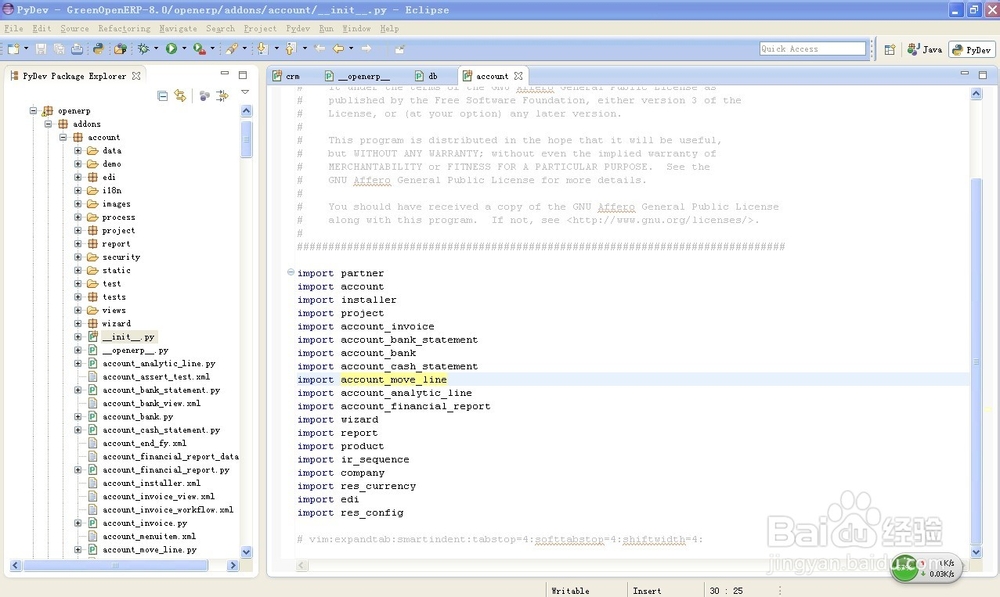Open the New wizard dropdown arrow
The height and width of the screenshot is (597, 1000).
(26, 48)
